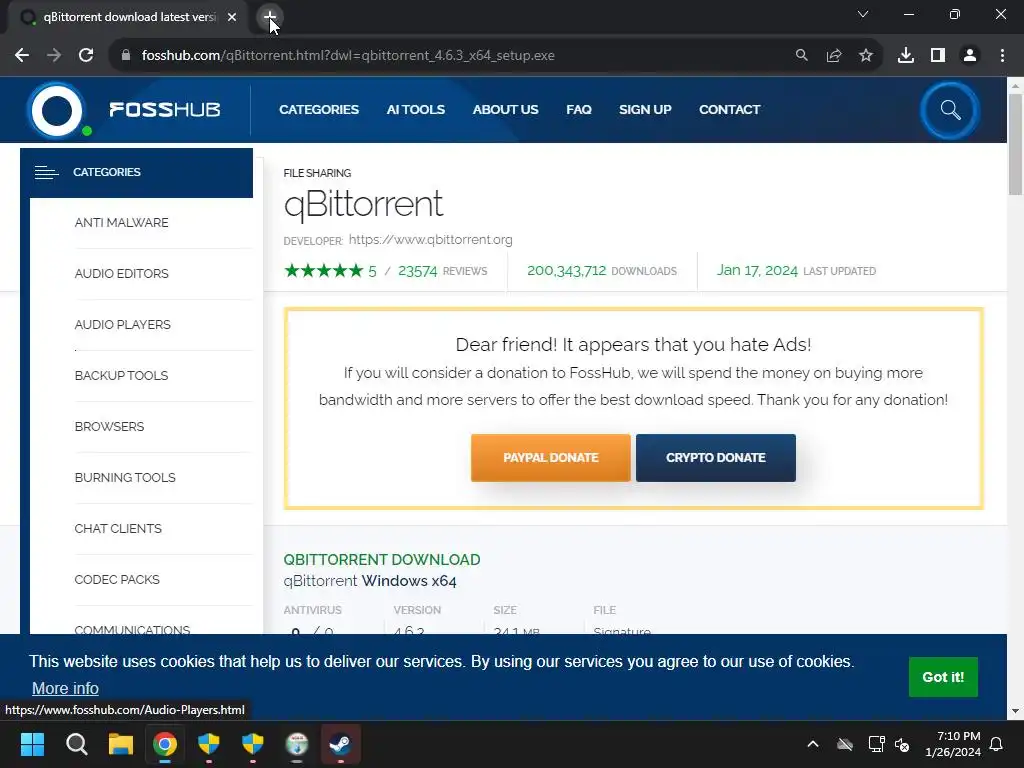Open Windows taskbar search
1024x768 pixels.
click(x=76, y=744)
